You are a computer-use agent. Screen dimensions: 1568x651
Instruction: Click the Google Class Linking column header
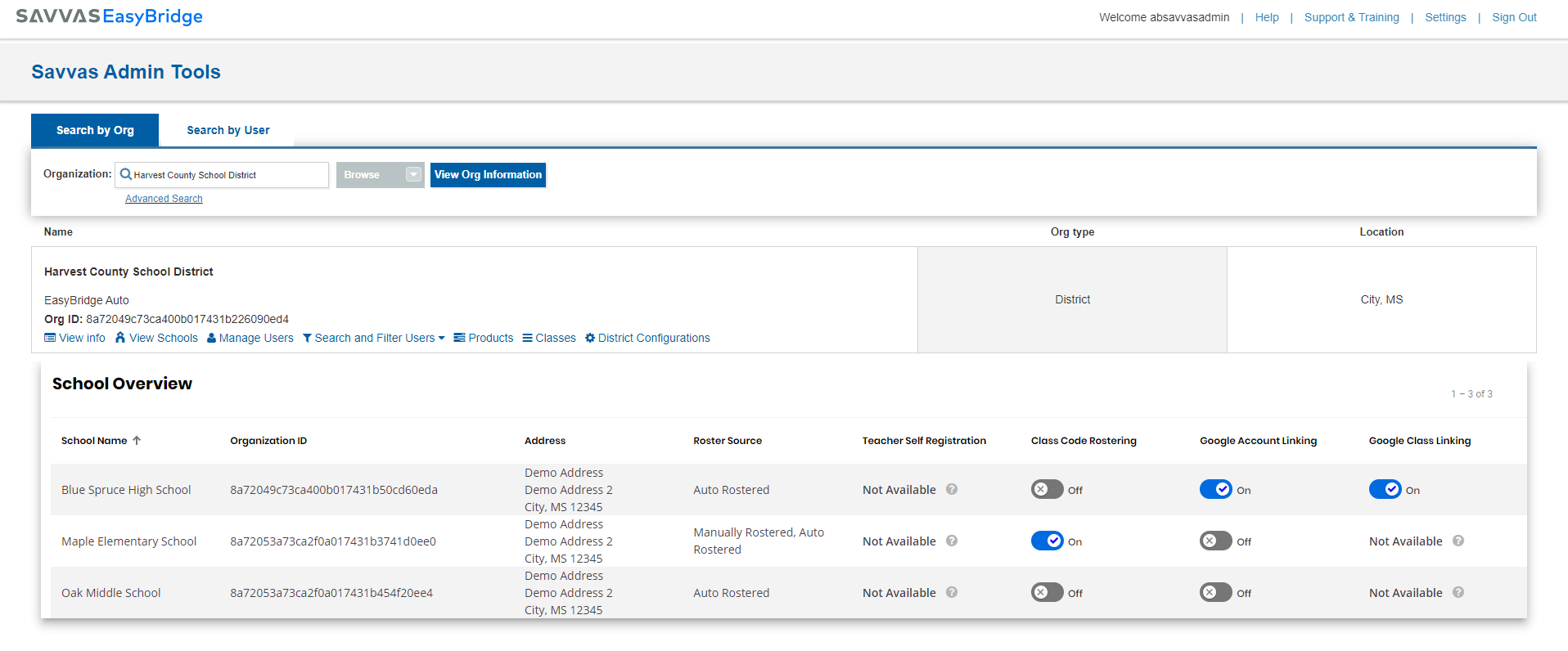click(x=1420, y=440)
